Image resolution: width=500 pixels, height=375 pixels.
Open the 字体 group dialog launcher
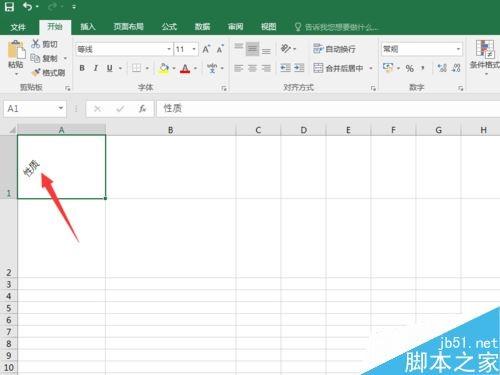224,88
